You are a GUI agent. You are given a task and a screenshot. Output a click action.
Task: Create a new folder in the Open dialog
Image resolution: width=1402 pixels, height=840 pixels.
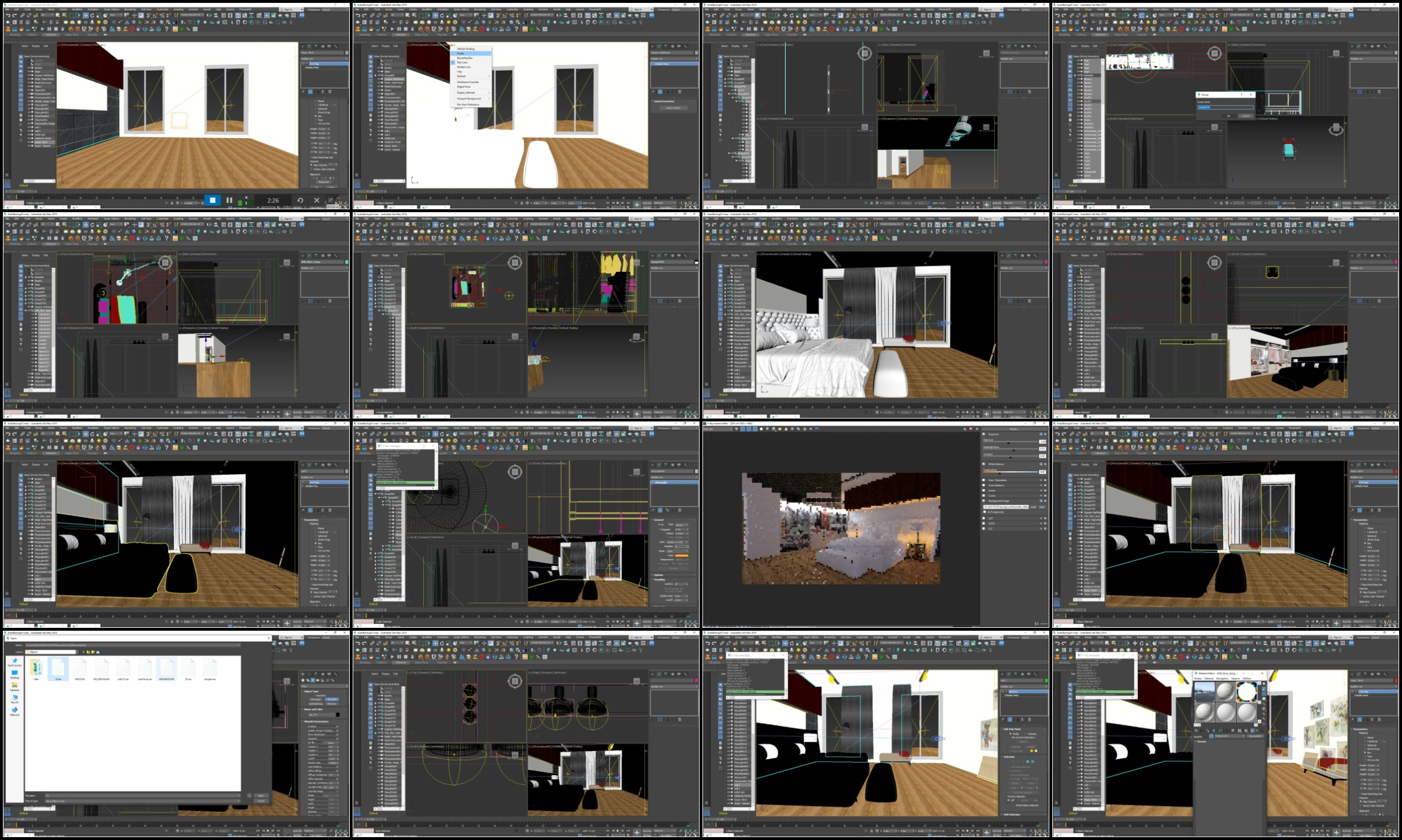click(x=93, y=652)
